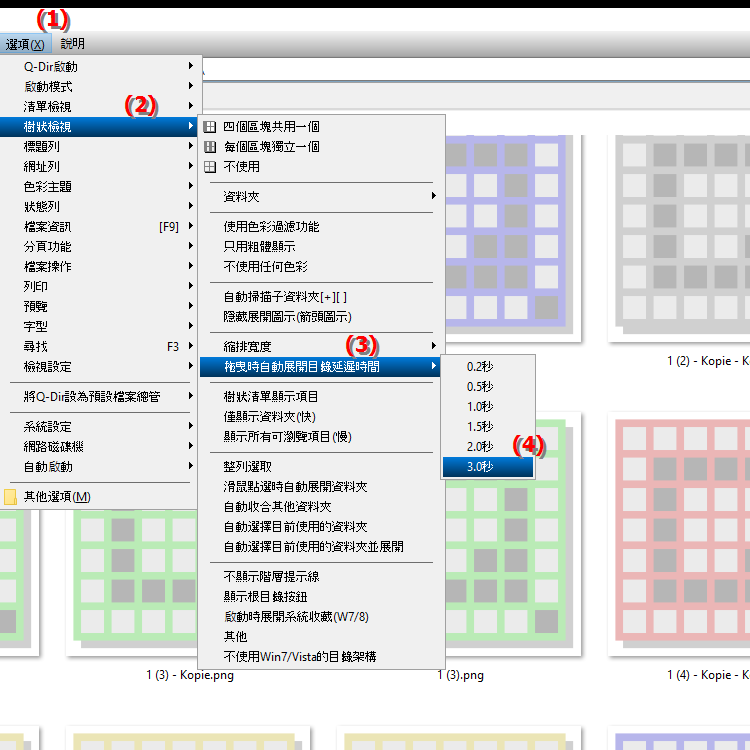The image size is (750, 750).
Task: Choose 每個區塊獨立一個 tree view
Action: 322,146
